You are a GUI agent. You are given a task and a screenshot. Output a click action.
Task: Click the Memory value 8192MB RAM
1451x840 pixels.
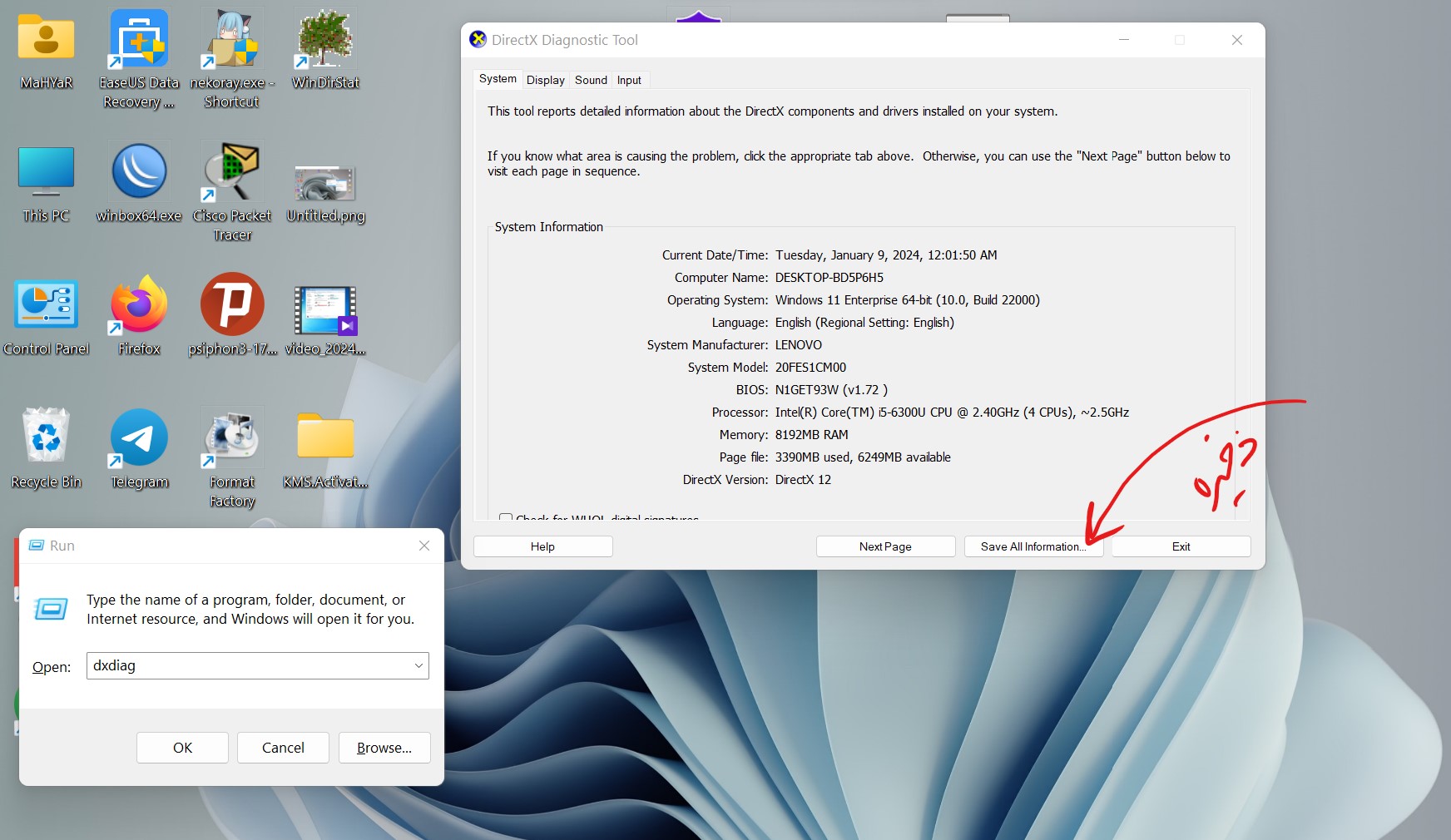pos(812,435)
